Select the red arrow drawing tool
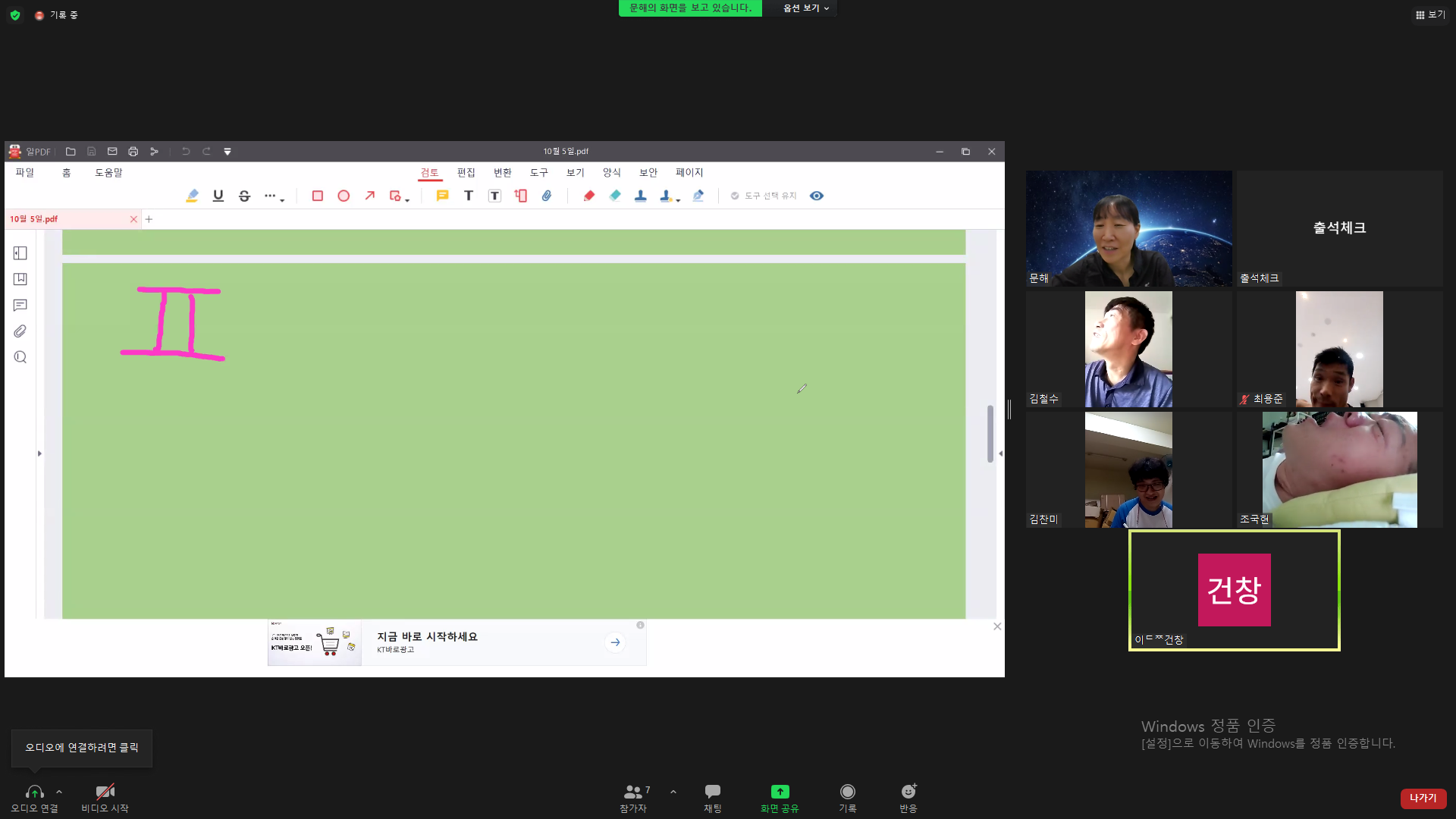1456x819 pixels. (x=369, y=196)
